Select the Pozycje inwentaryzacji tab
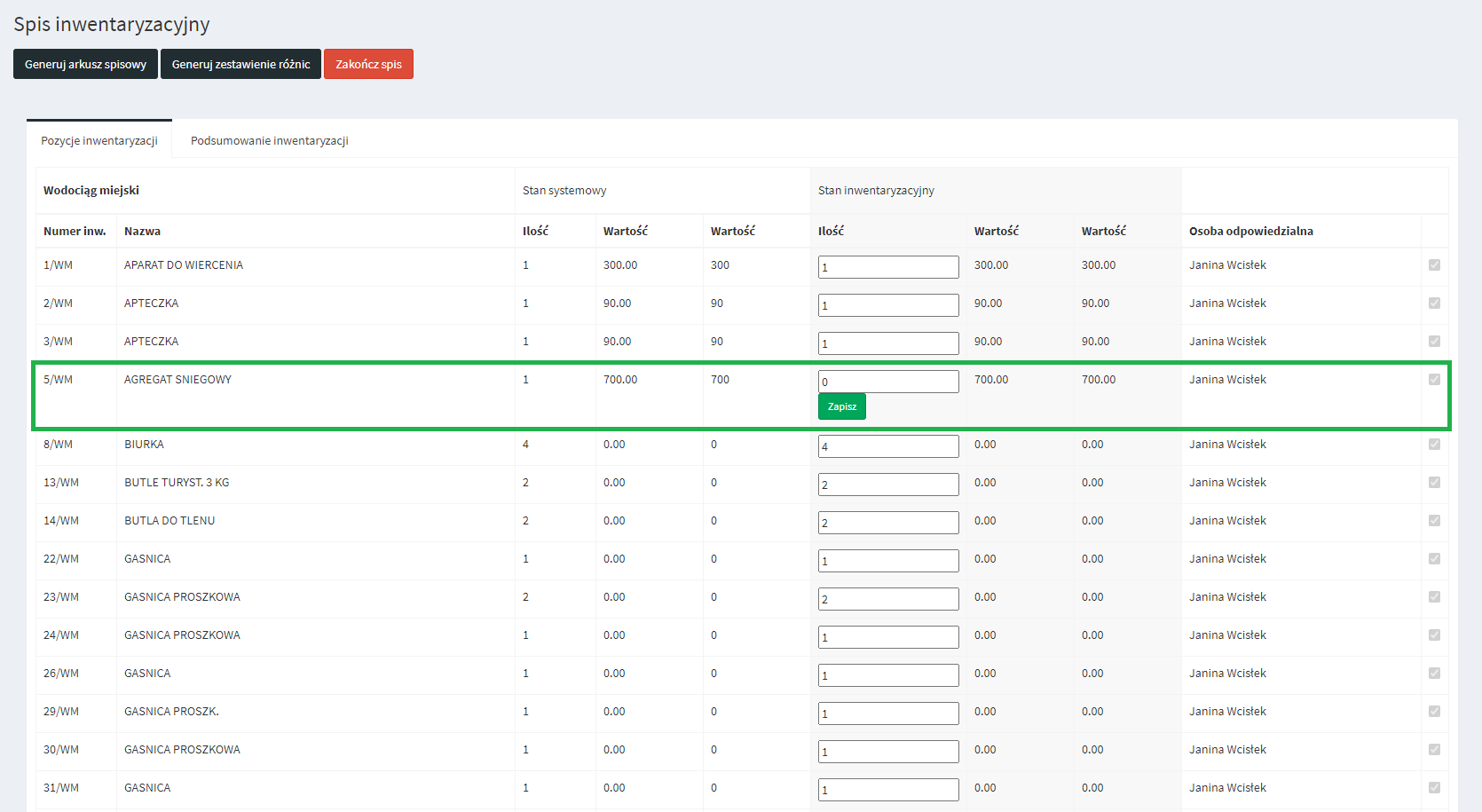The width and height of the screenshot is (1482, 812). (x=99, y=140)
